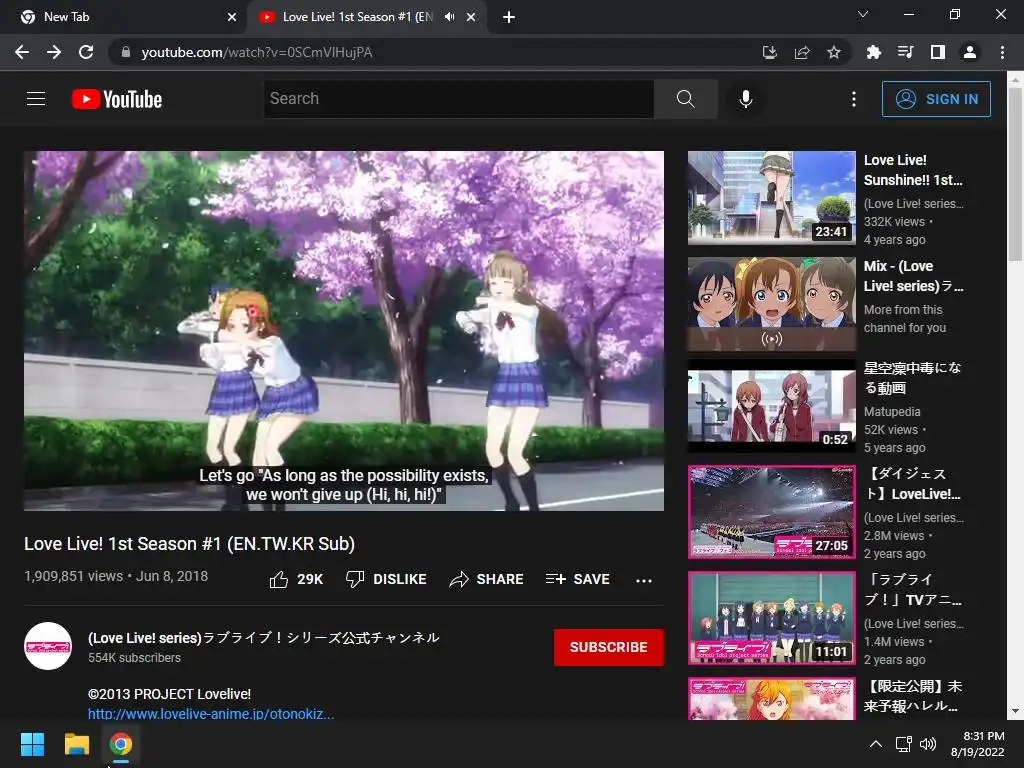
Task: Go forward in browser history
Action: coord(54,52)
